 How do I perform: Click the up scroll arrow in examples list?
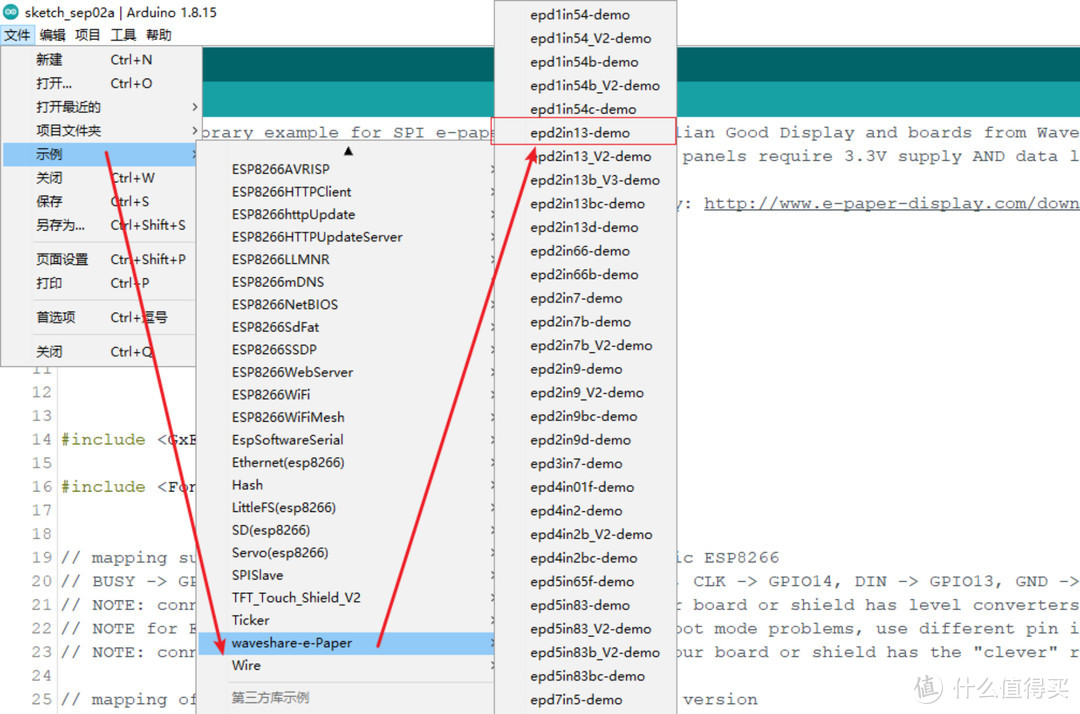349,151
